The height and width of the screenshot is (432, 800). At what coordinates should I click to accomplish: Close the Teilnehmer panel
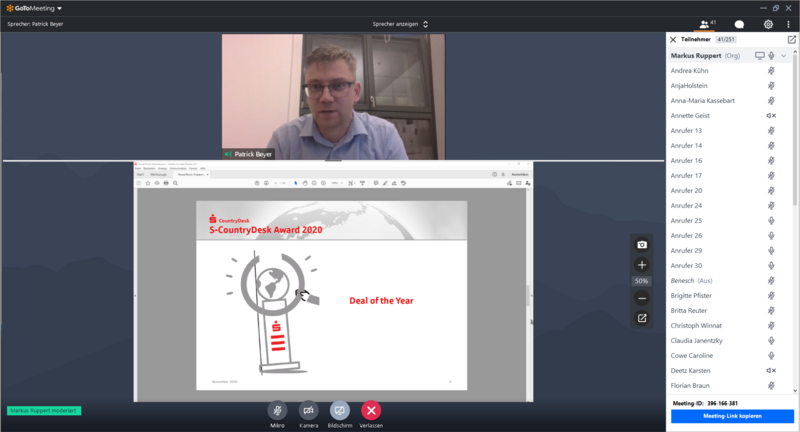(673, 39)
